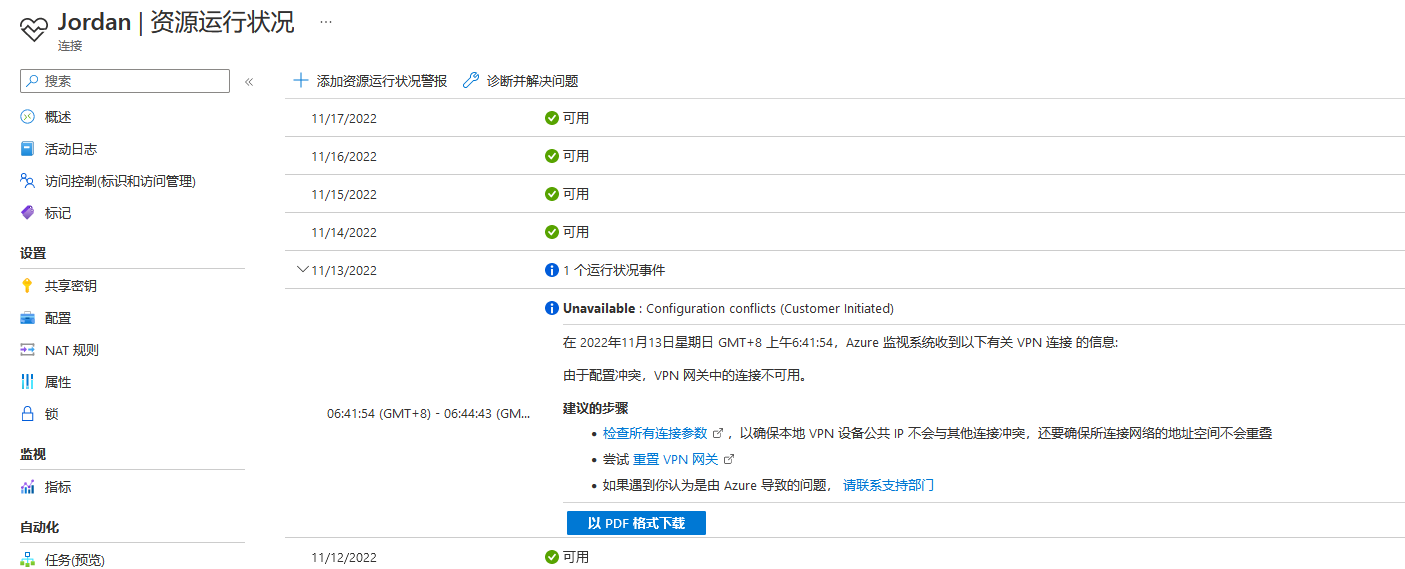Click the 活动日志 book icon
This screenshot has width=1405, height=569.
tap(27, 149)
